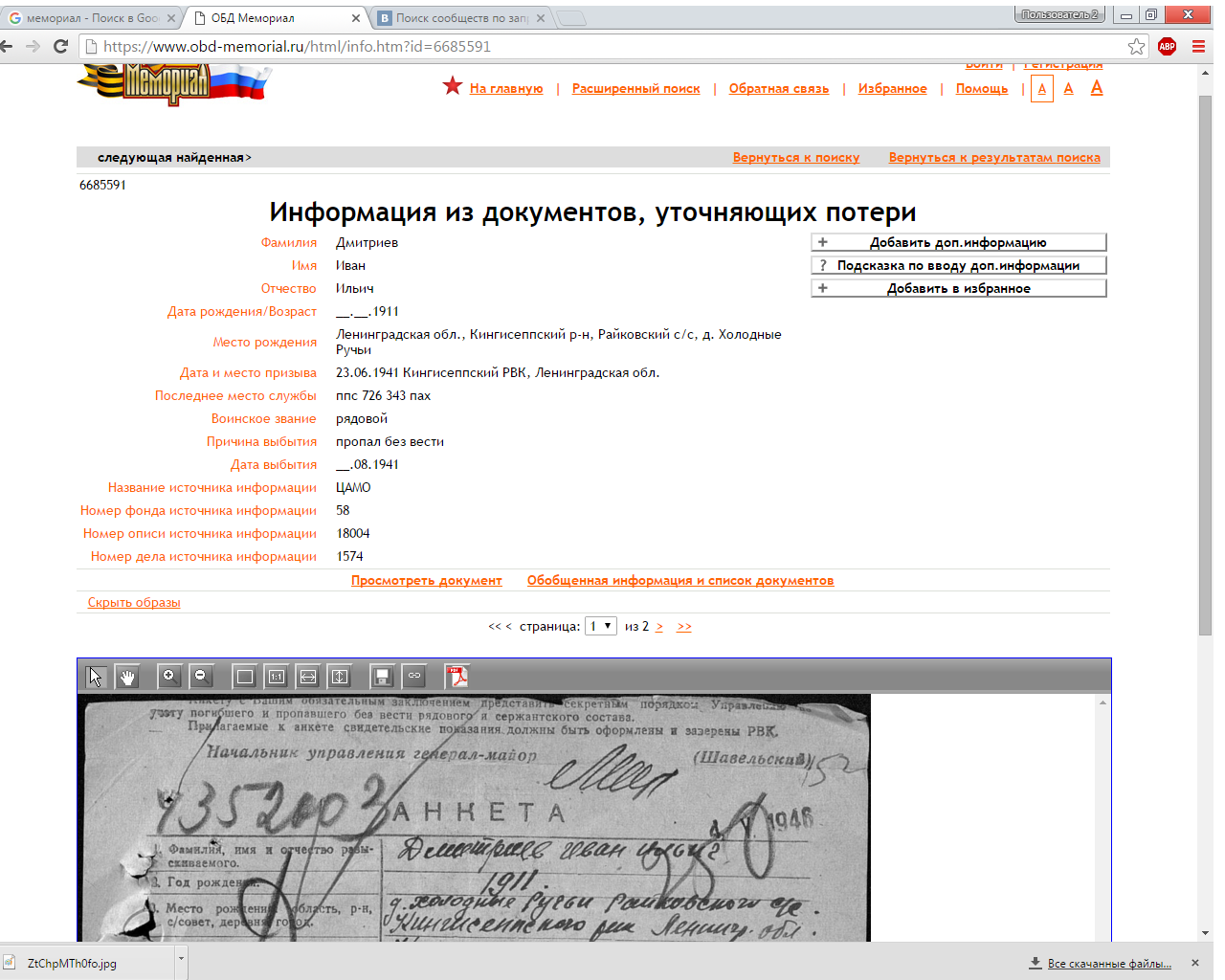The width and height of the screenshot is (1225, 980).
Task: Set the smallest font size A
Action: (1042, 89)
